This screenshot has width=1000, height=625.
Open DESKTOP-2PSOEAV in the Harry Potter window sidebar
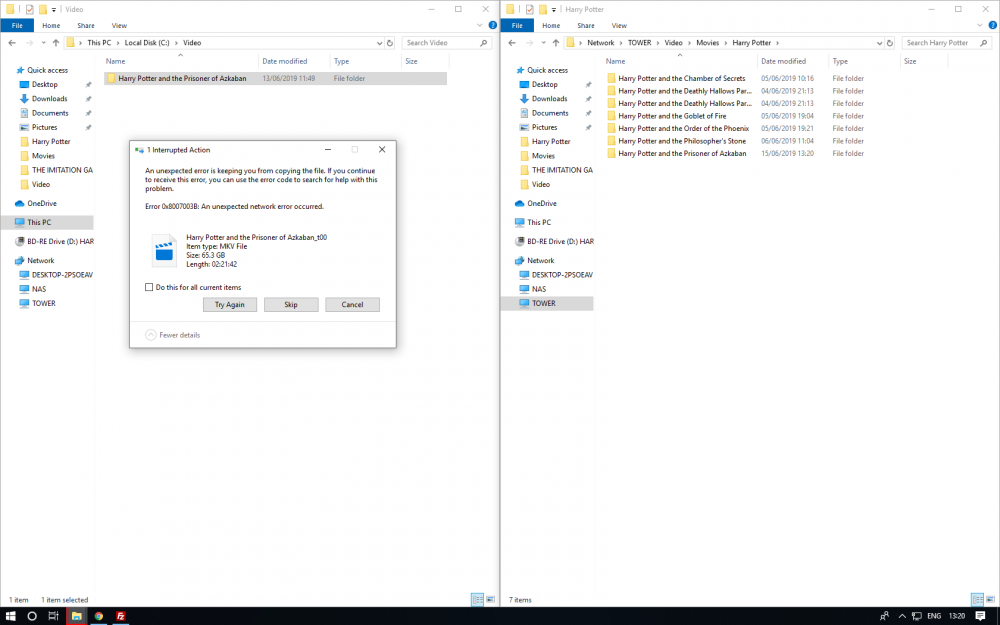562,275
